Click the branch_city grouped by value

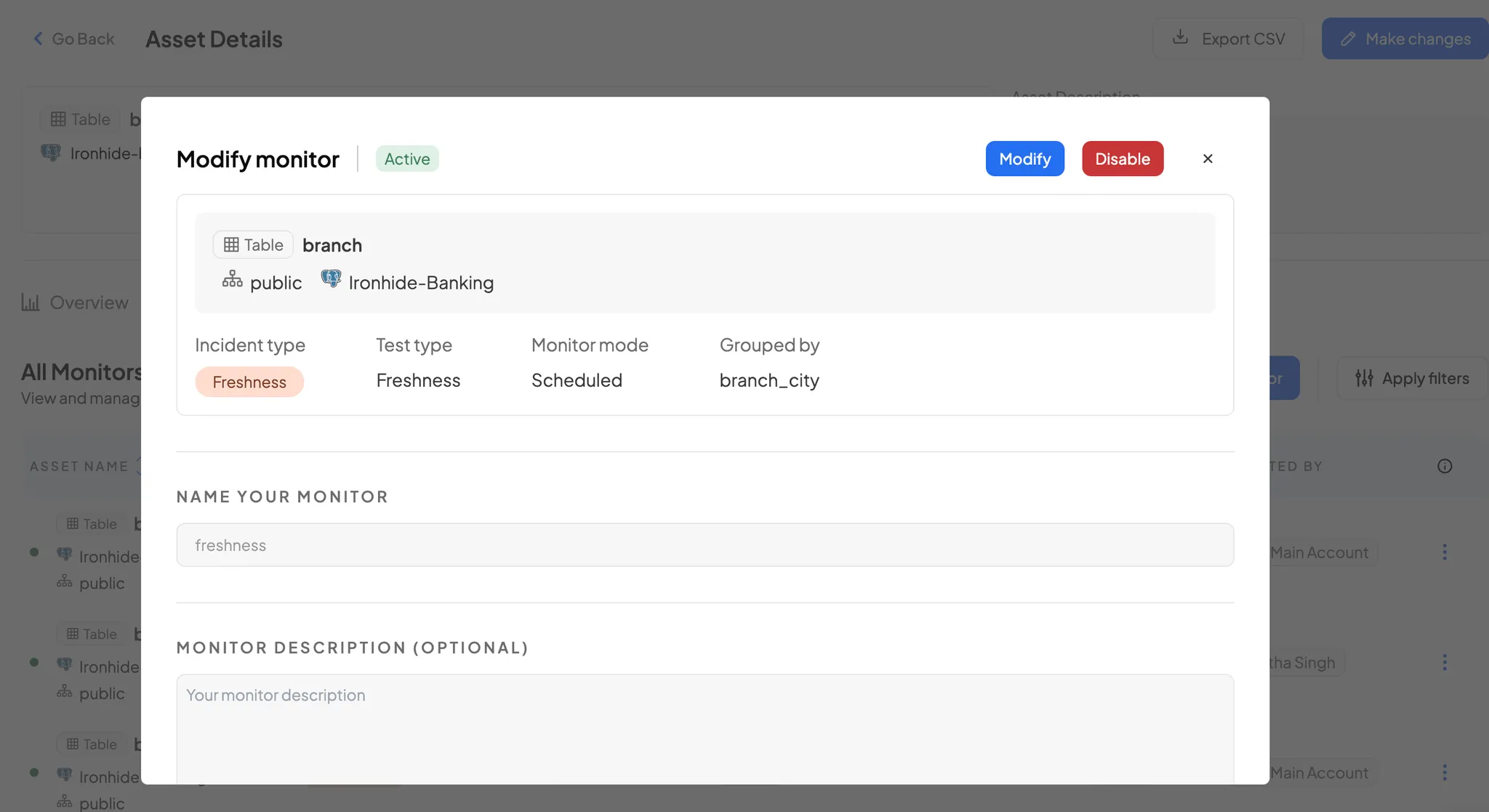tap(769, 380)
